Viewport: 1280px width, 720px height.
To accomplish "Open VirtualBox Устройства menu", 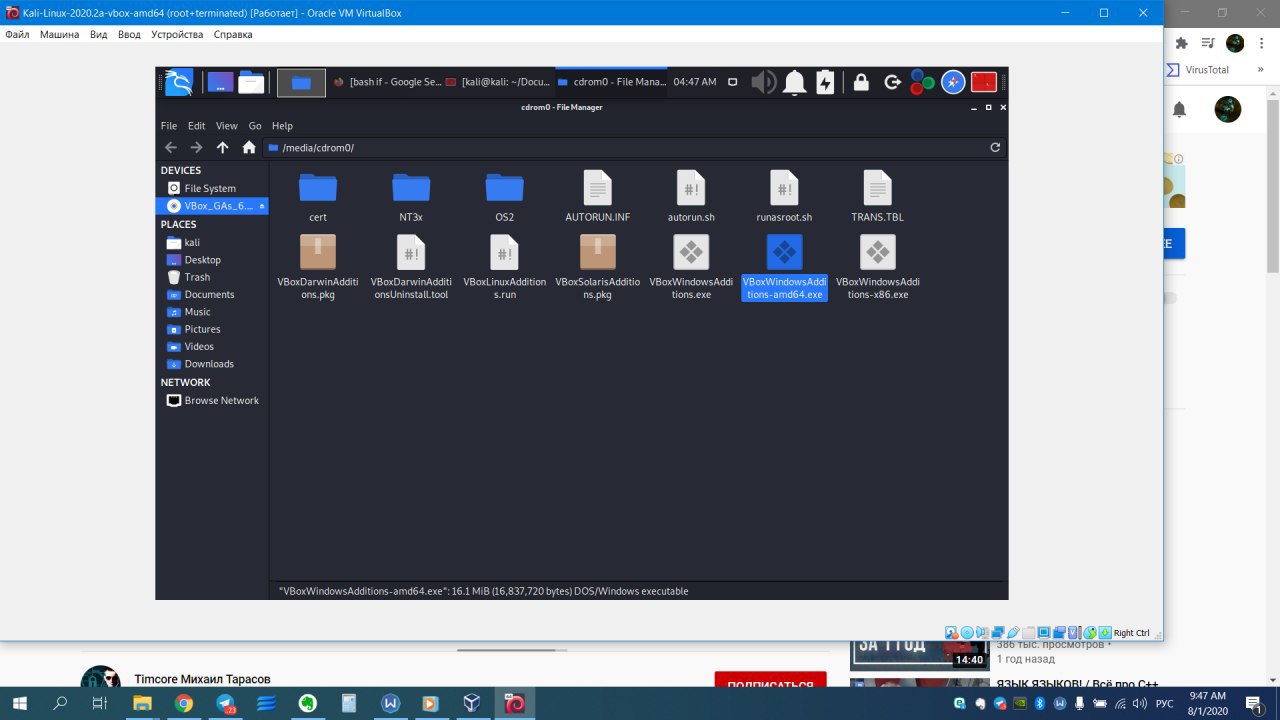I will click(x=177, y=34).
